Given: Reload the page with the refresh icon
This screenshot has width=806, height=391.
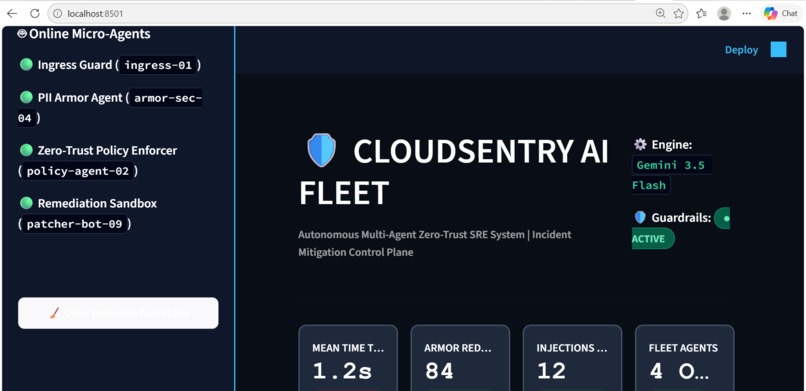Looking at the screenshot, I should (34, 13).
